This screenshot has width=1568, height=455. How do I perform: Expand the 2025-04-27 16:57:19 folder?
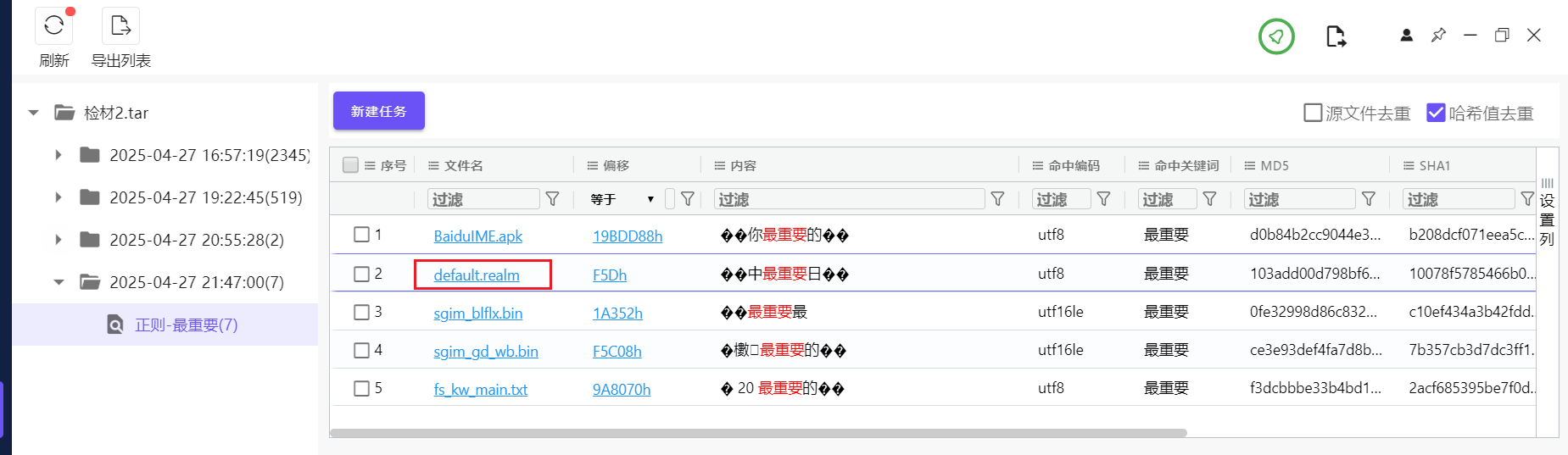click(58, 155)
